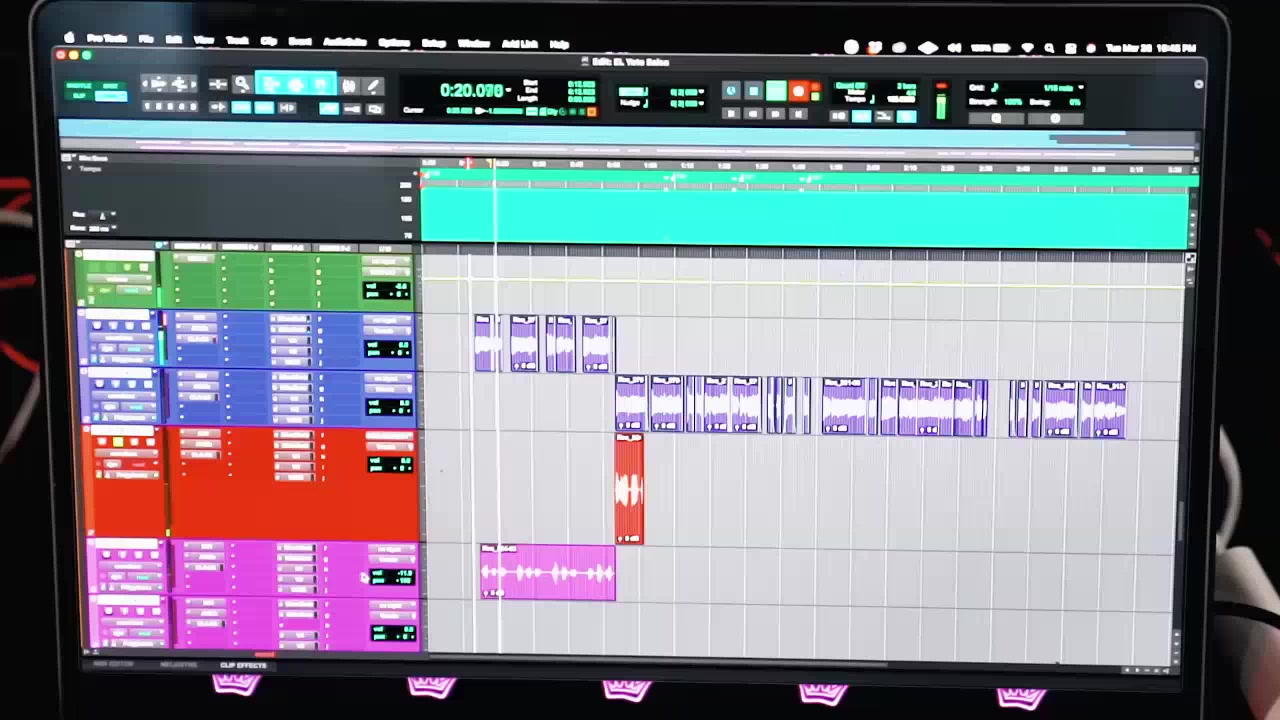Toggle Wait for Note in MIDI controls
Image resolution: width=1280 pixels, height=720 pixels.
[839, 117]
